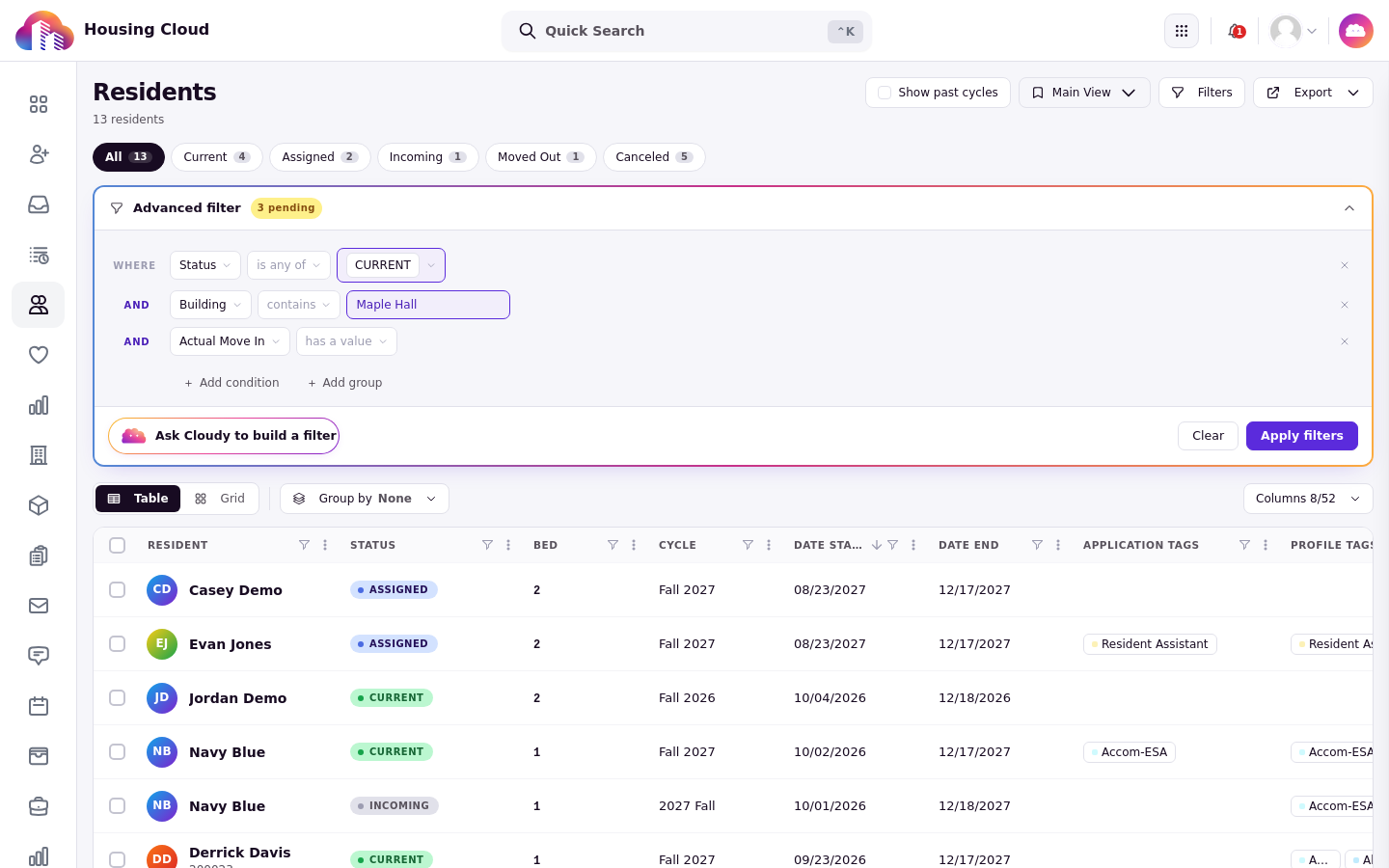Open the chat message sidebar icon
This screenshot has width=1389, height=868.
click(39, 656)
